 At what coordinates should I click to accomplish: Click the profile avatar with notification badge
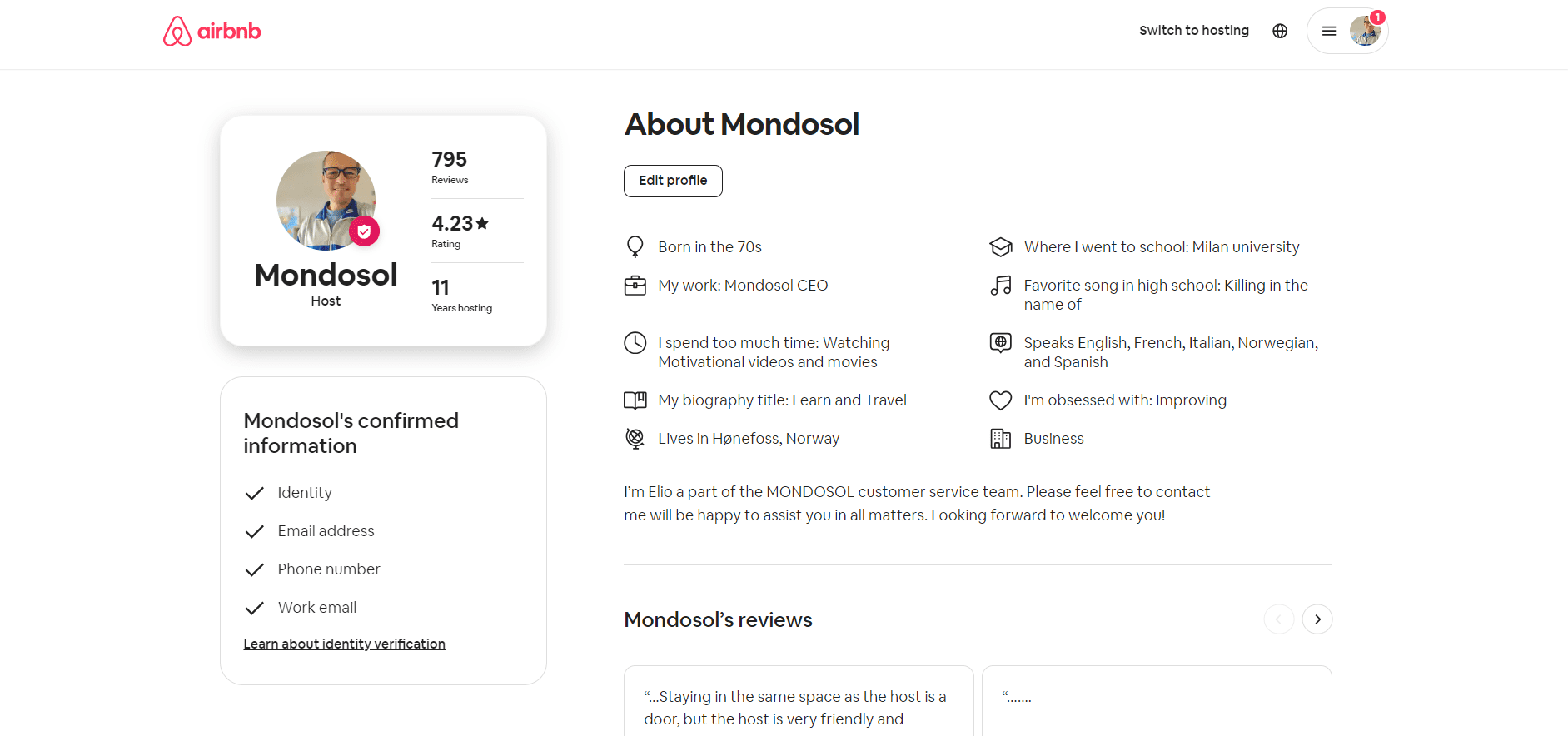click(1366, 30)
